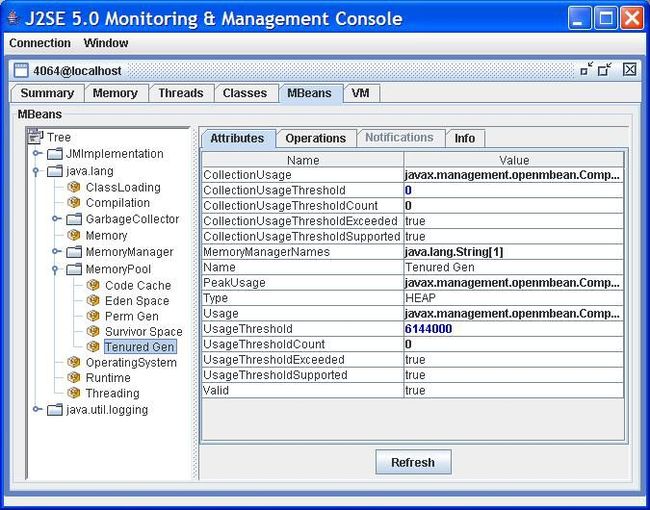The width and height of the screenshot is (650, 510).
Task: Switch to the VM tab
Action: [360, 93]
